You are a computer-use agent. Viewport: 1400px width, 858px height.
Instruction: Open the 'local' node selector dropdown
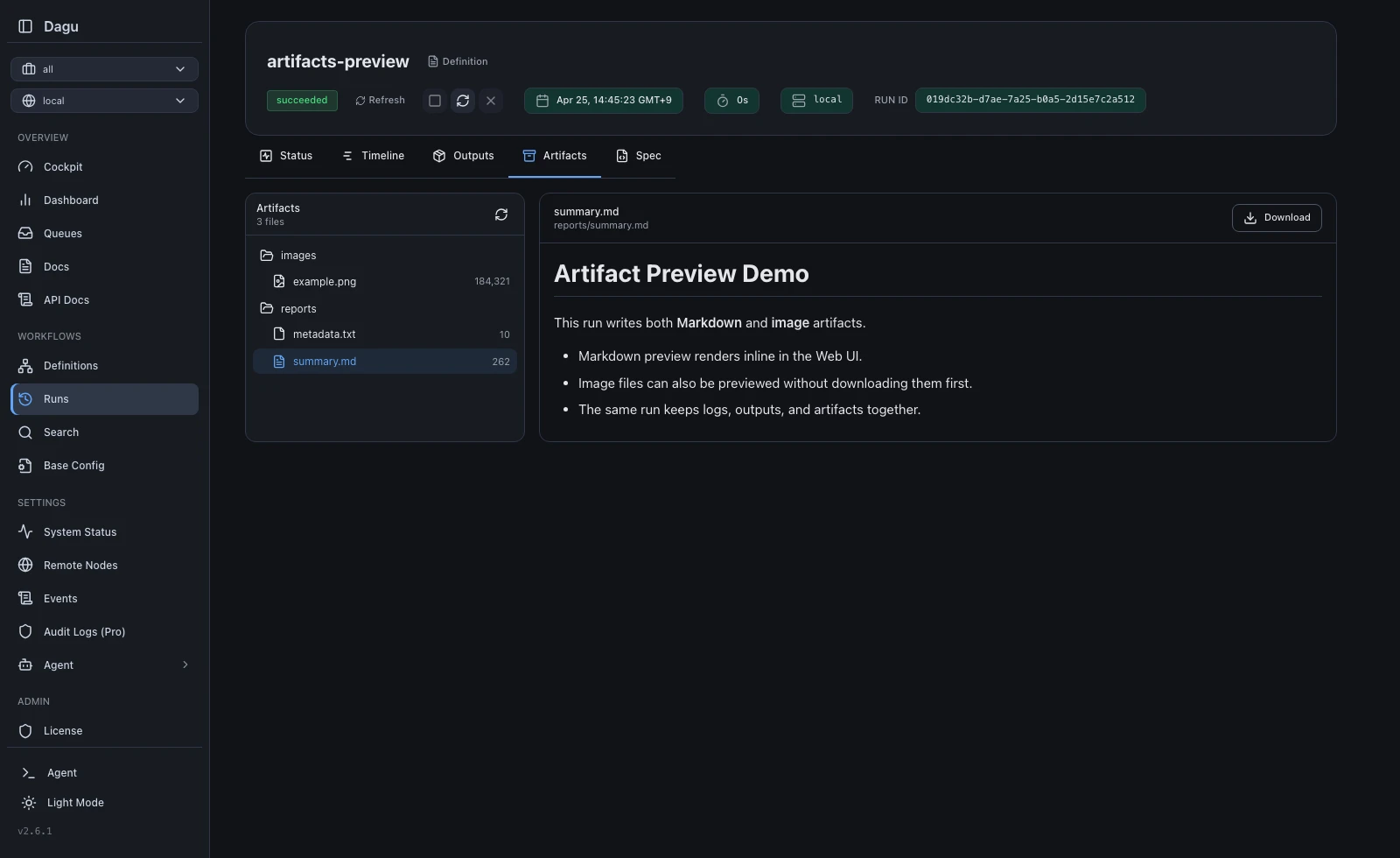click(x=104, y=101)
